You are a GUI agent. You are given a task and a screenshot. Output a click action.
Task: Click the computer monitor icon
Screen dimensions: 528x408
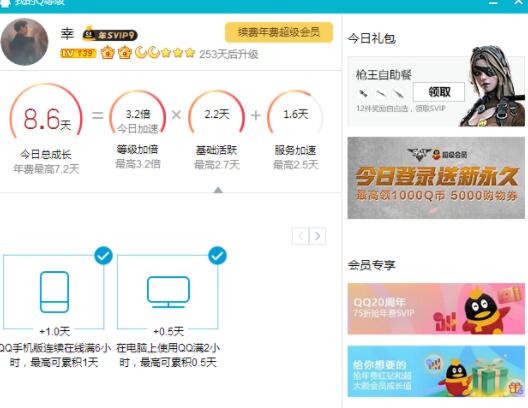click(168, 292)
